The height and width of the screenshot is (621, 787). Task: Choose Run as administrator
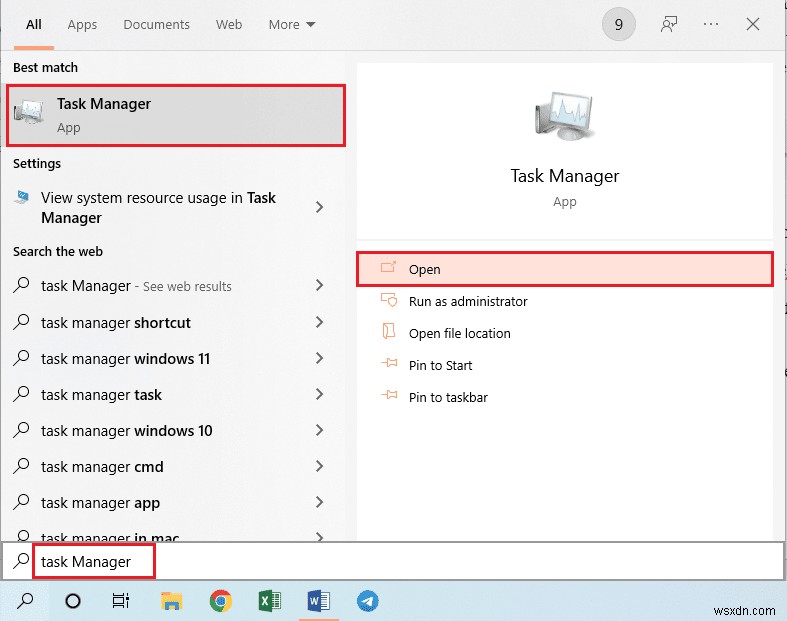467,301
